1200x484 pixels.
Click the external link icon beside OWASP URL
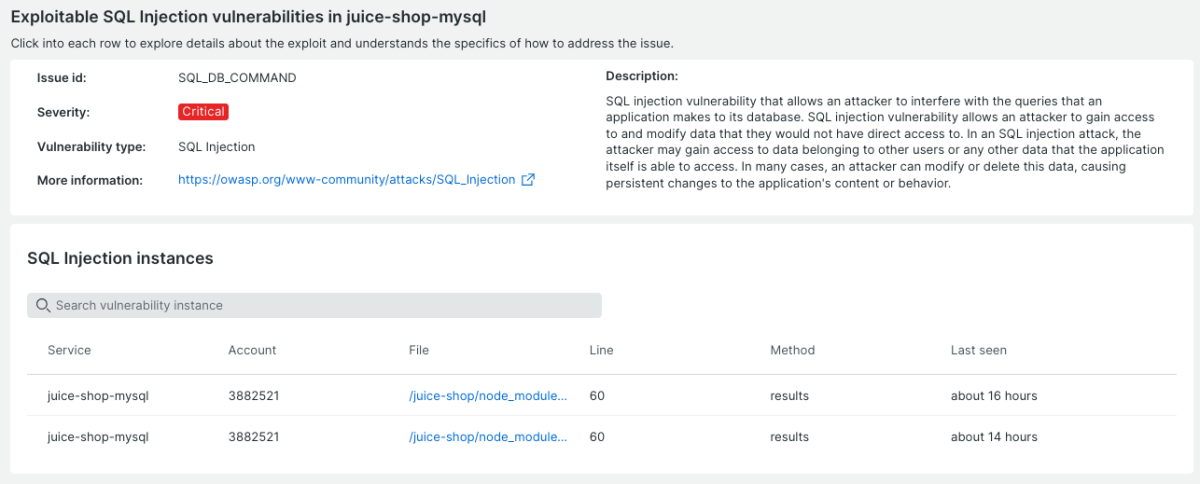pyautogui.click(x=528, y=180)
